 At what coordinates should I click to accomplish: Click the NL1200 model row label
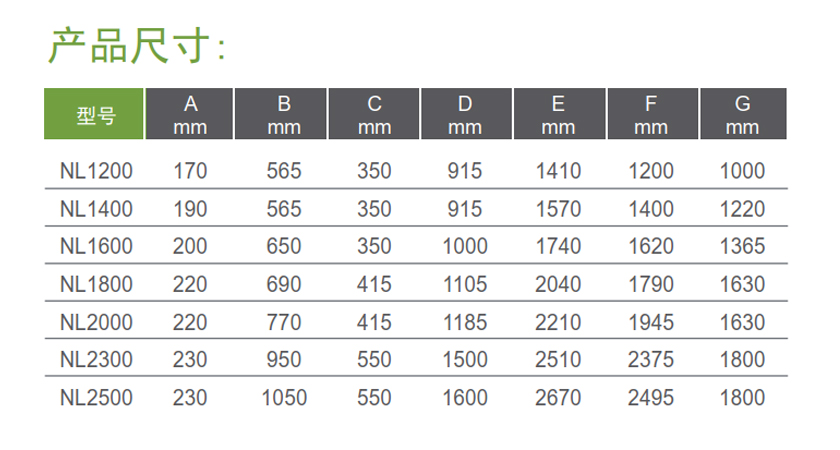96,171
